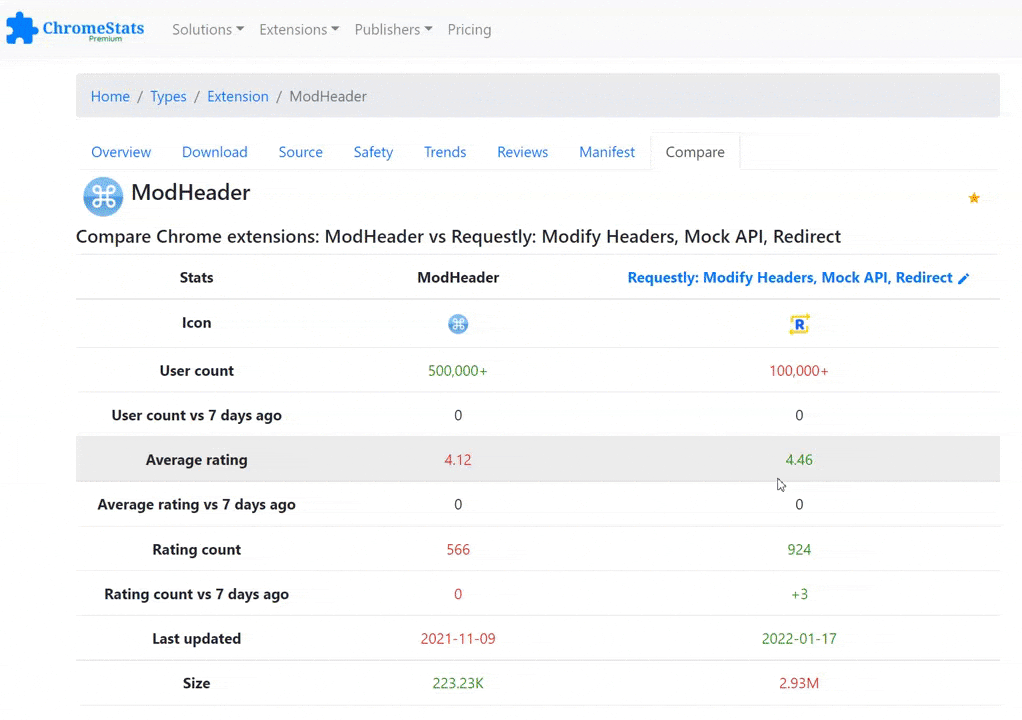Click the User count row label
The height and width of the screenshot is (720, 1022).
196,371
